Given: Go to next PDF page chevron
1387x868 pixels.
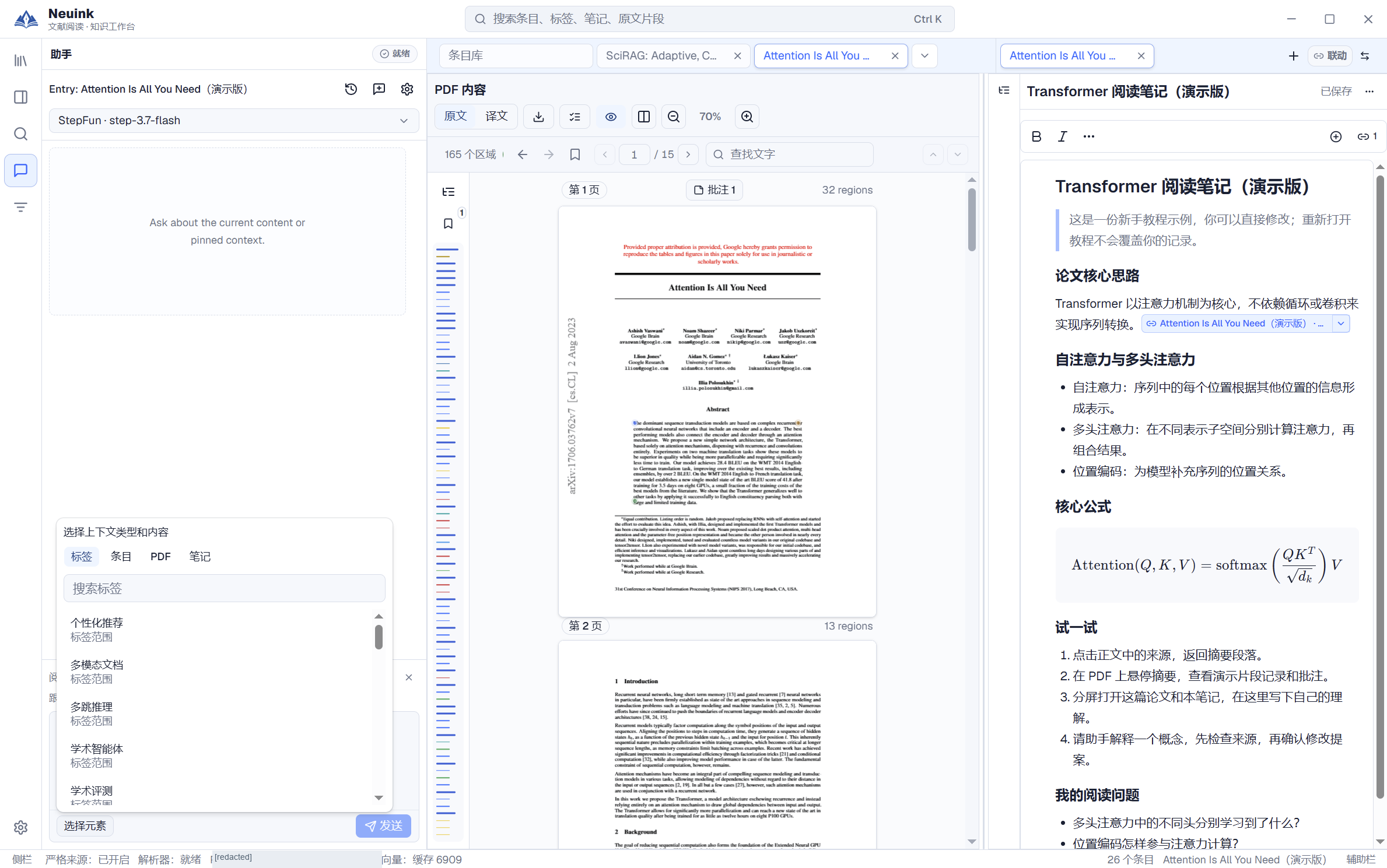Looking at the screenshot, I should (x=688, y=154).
